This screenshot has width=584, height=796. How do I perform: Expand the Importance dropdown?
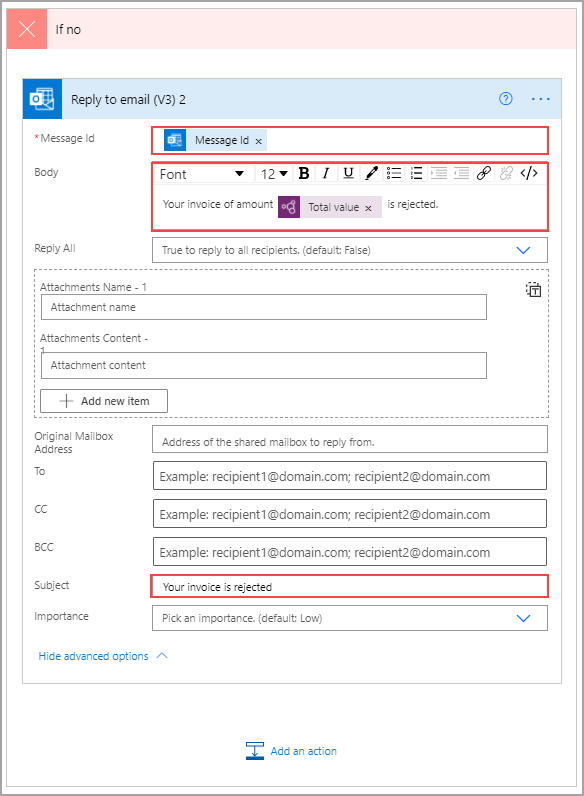523,618
